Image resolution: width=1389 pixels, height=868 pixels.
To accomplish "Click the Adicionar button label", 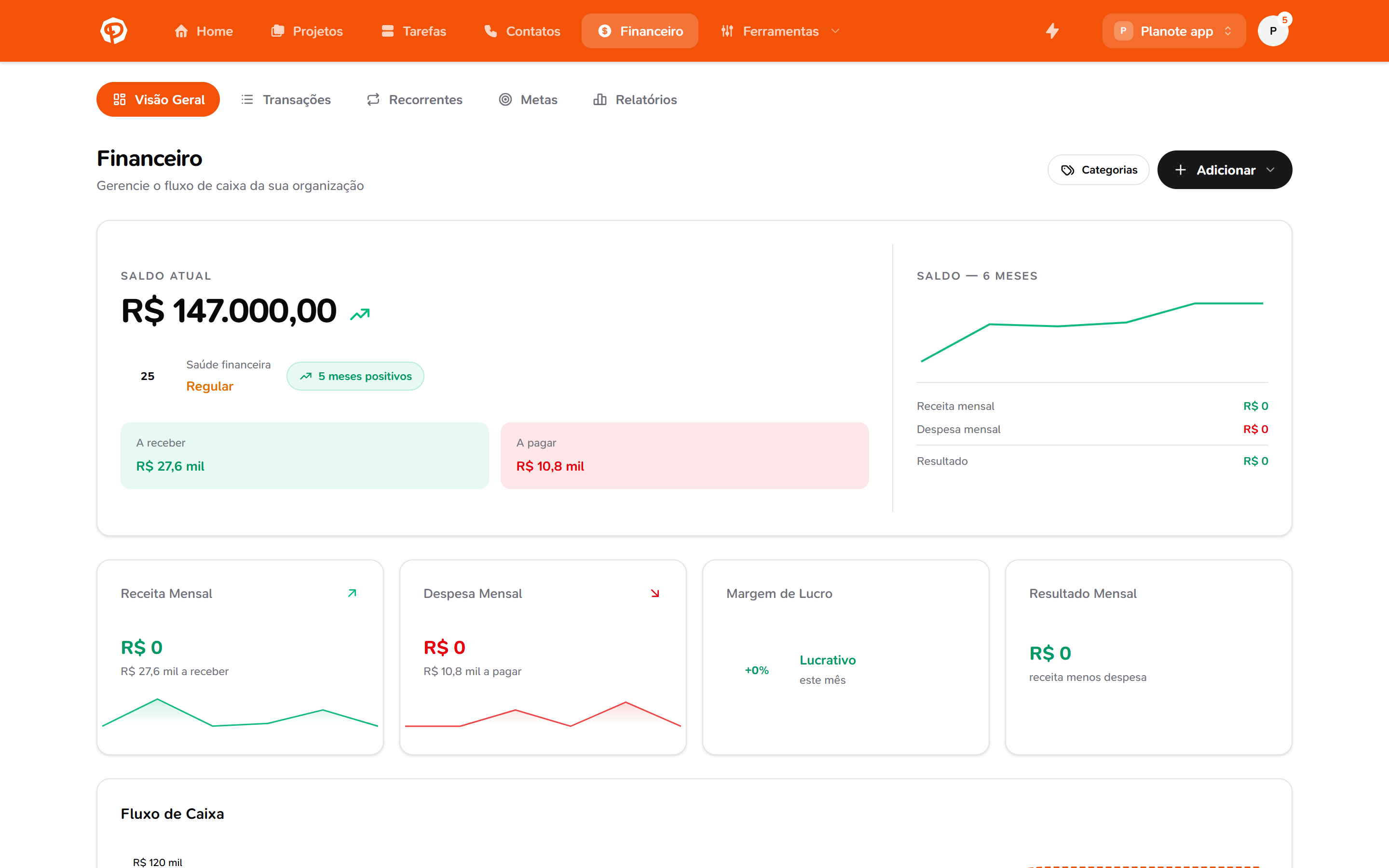I will click(1226, 170).
